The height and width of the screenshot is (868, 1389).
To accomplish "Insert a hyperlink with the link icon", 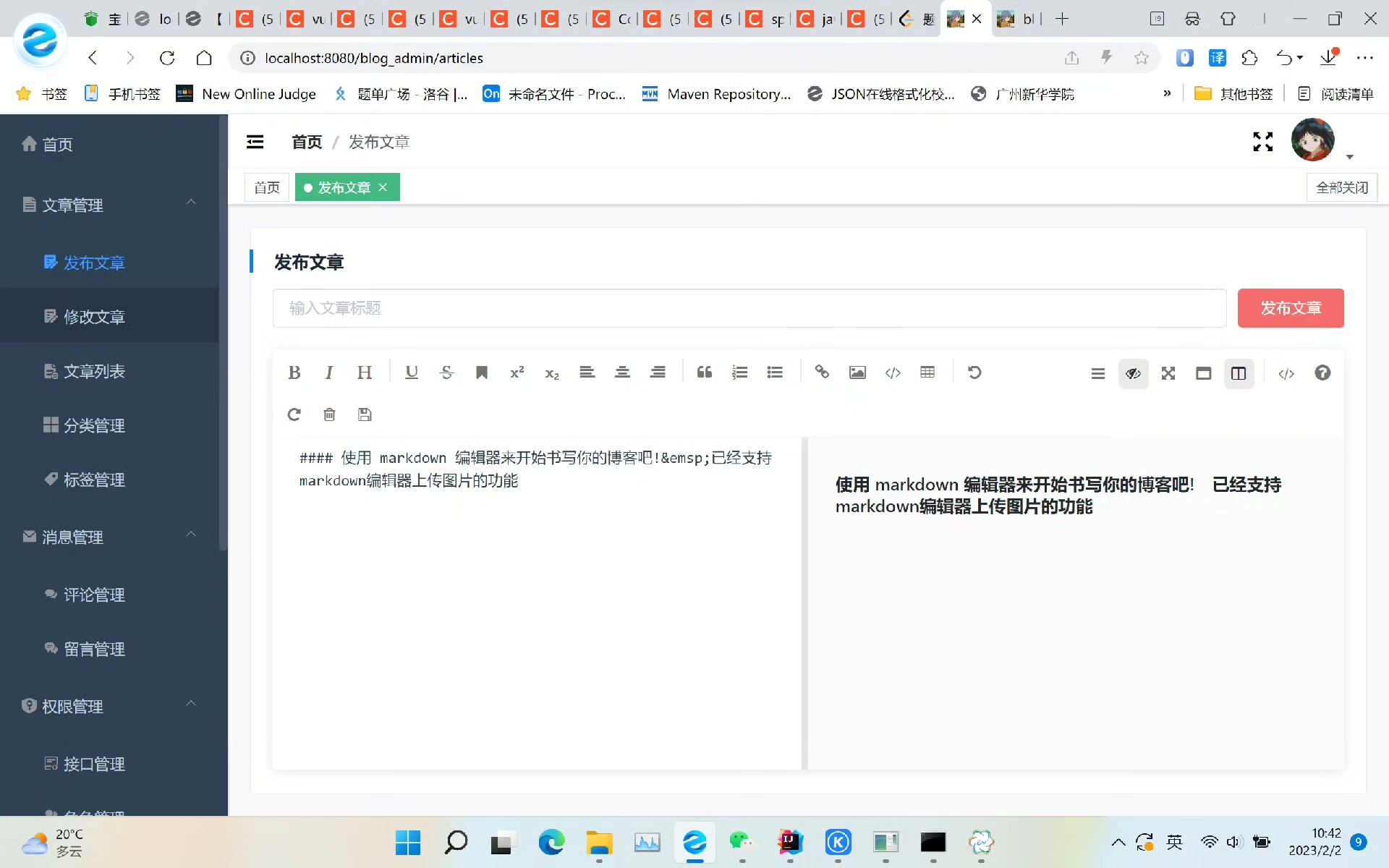I will 822,373.
